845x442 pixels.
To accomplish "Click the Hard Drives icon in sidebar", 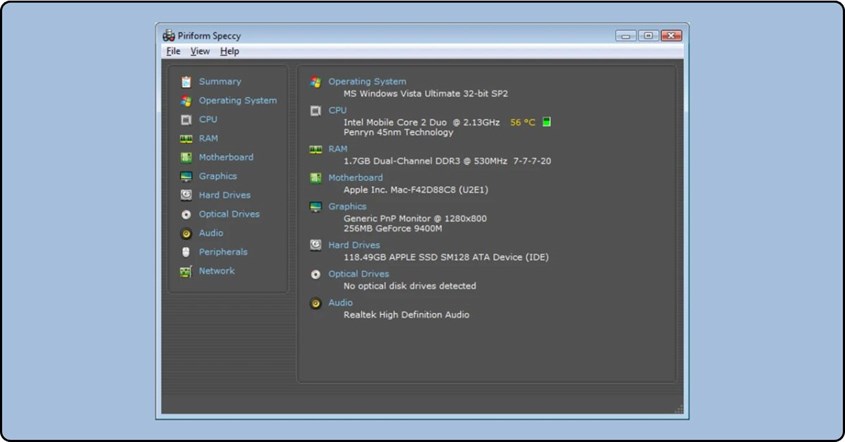I will [186, 195].
